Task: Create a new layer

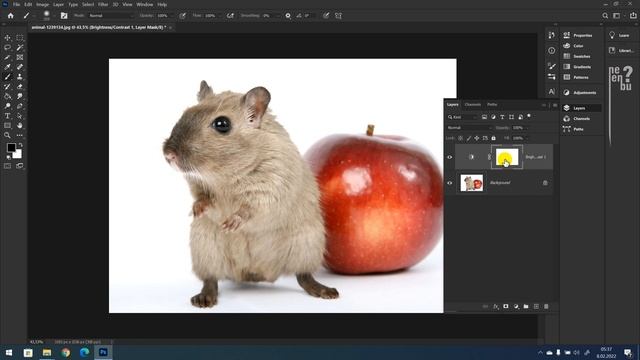Action: [x=536, y=307]
